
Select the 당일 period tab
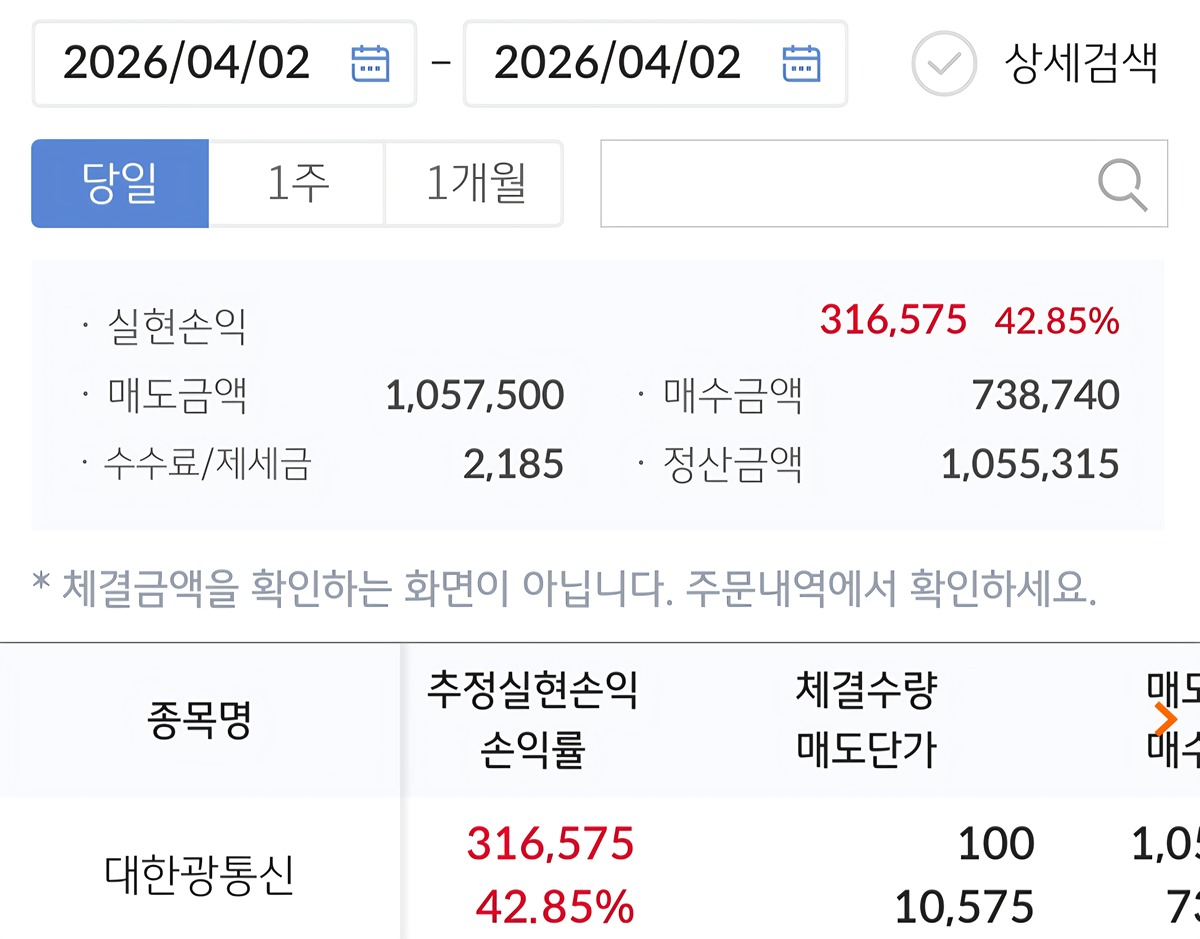click(x=120, y=184)
